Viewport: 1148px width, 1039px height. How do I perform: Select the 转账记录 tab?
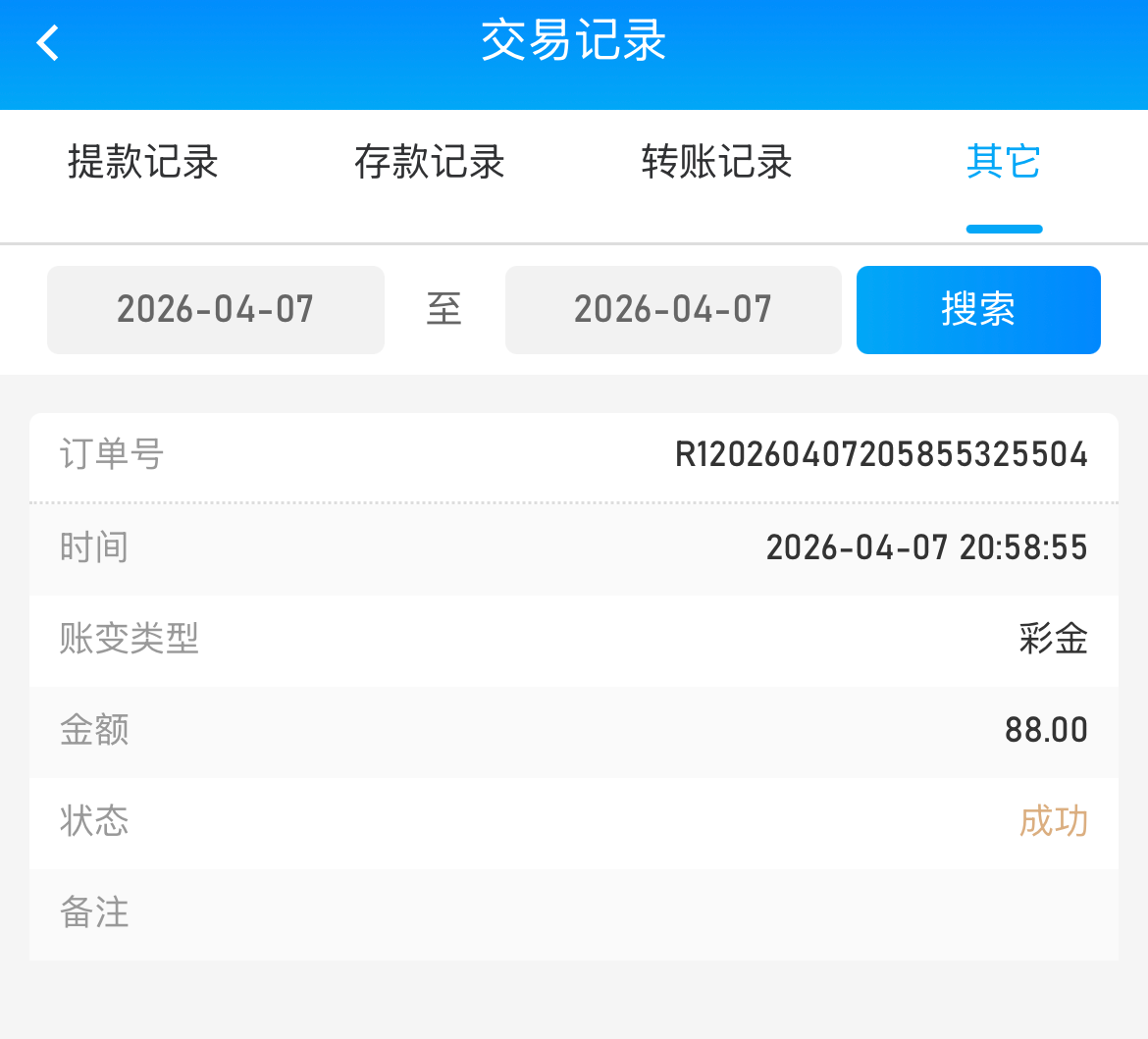click(x=716, y=162)
